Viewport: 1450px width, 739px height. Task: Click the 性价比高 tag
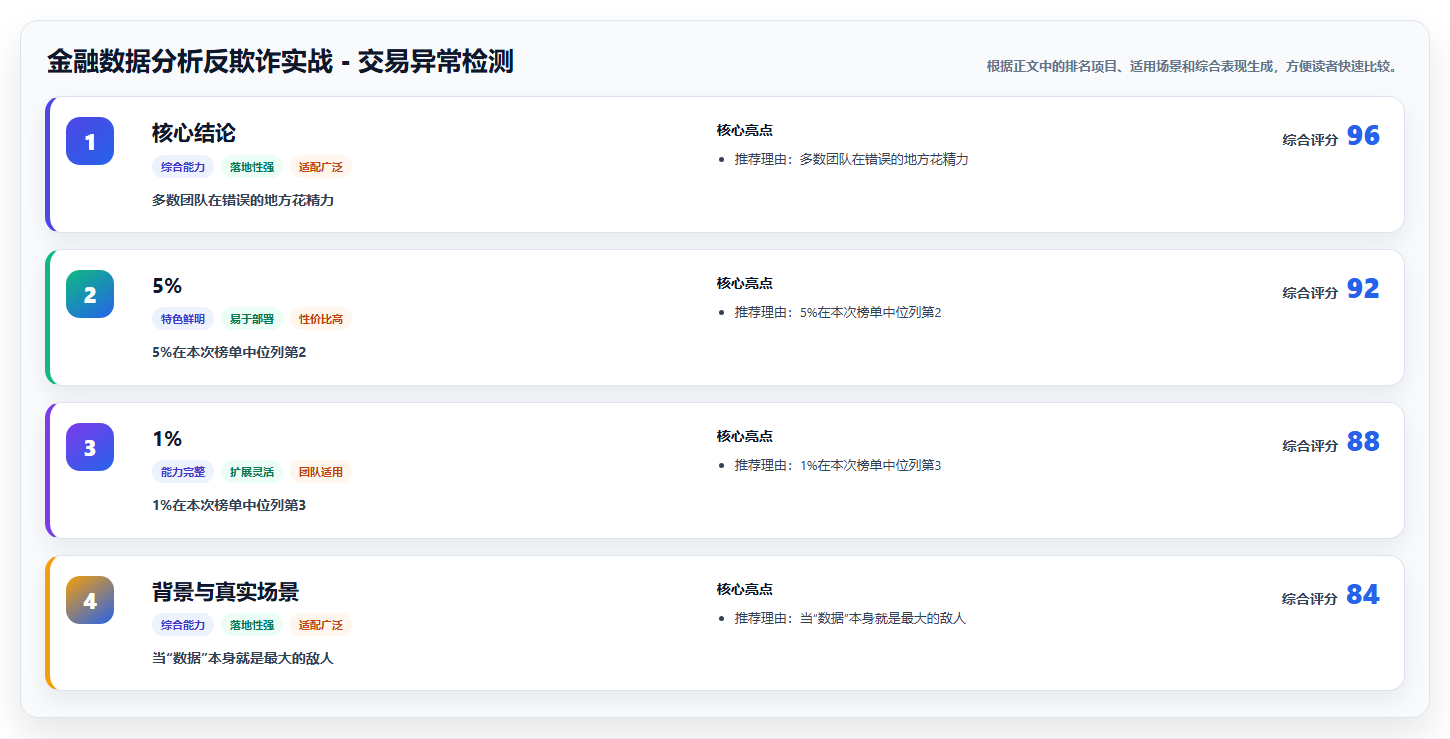(321, 320)
